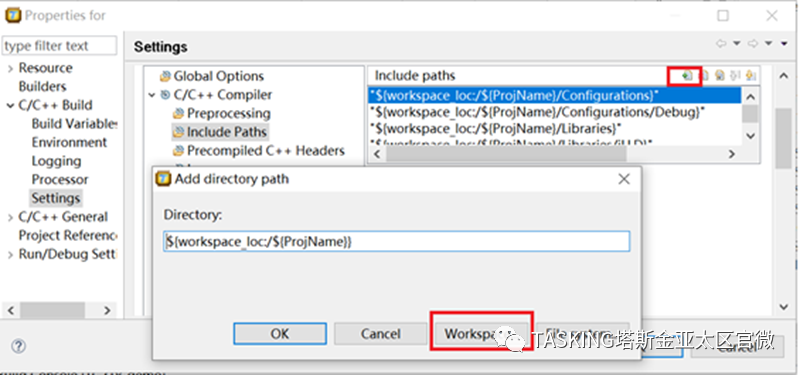Click the Precompiled C++ Headers icon
800x375 pixels.
pyautogui.click(x=178, y=151)
